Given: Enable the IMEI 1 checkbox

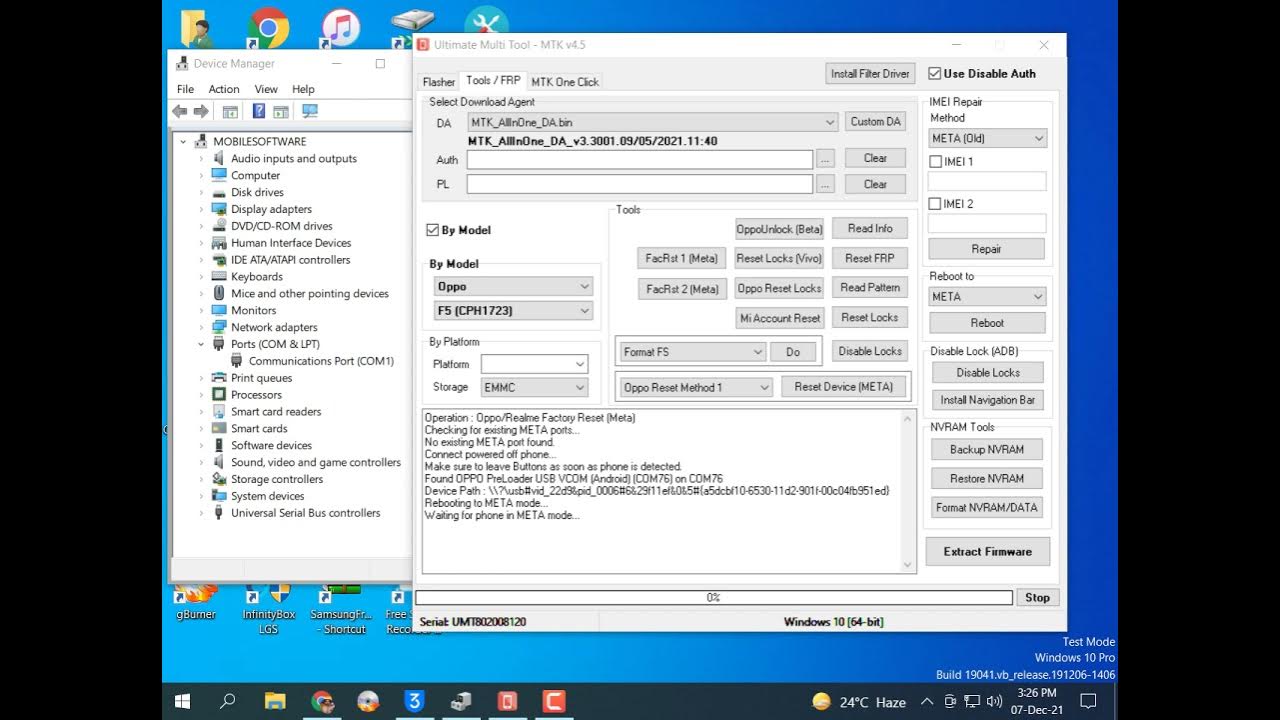Looking at the screenshot, I should coord(936,161).
